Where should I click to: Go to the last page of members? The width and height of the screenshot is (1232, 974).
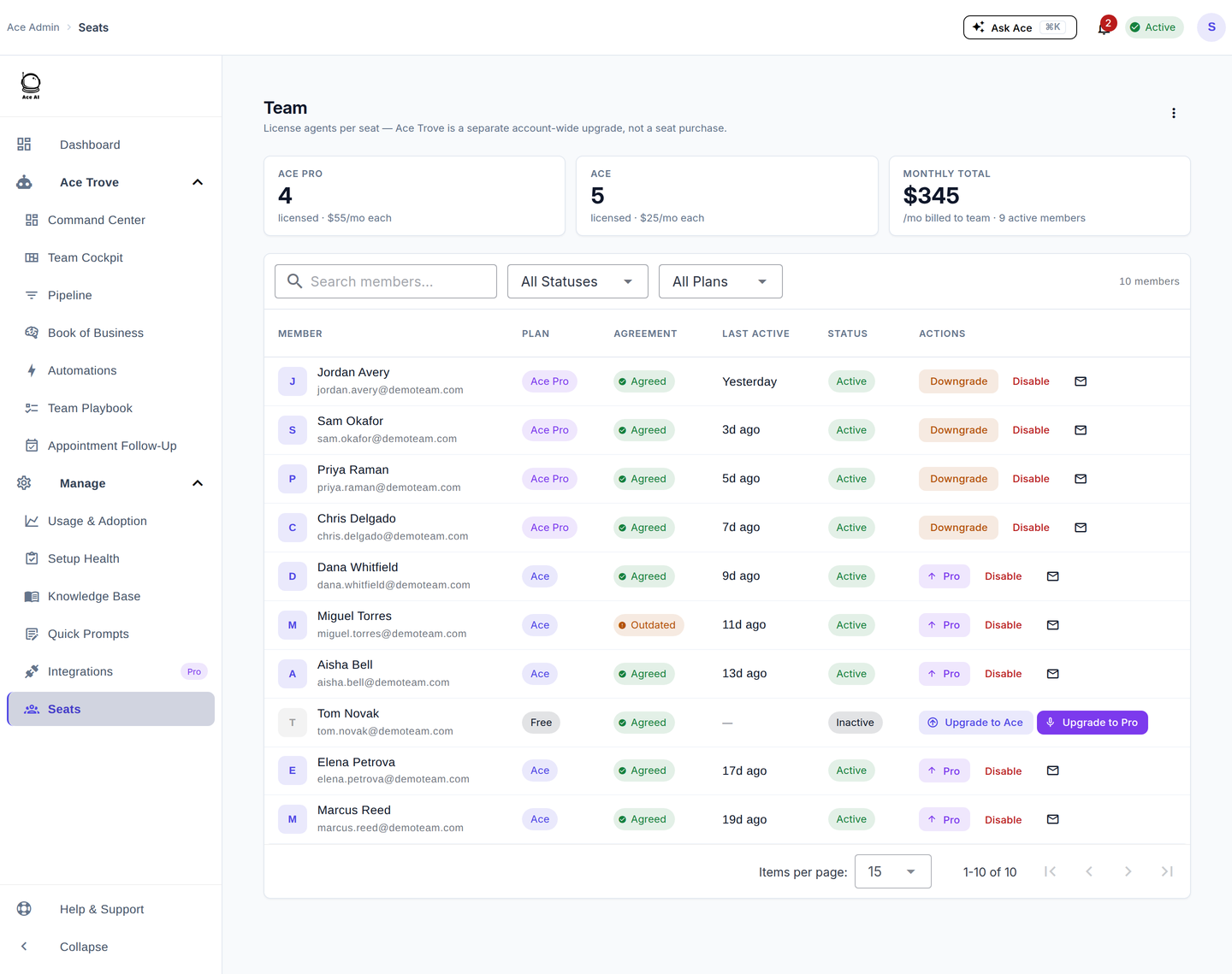1167,871
